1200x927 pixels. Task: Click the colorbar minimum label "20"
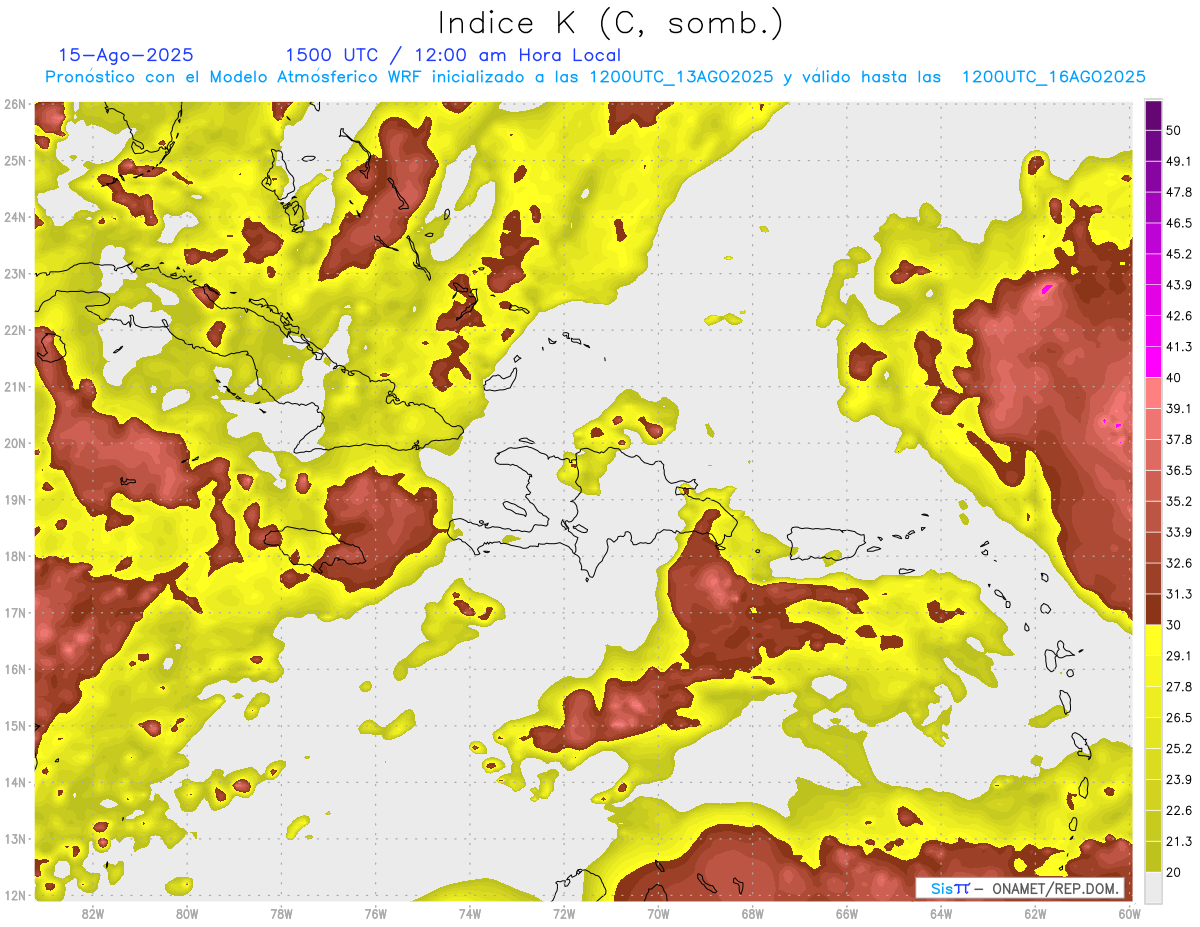pyautogui.click(x=1173, y=872)
